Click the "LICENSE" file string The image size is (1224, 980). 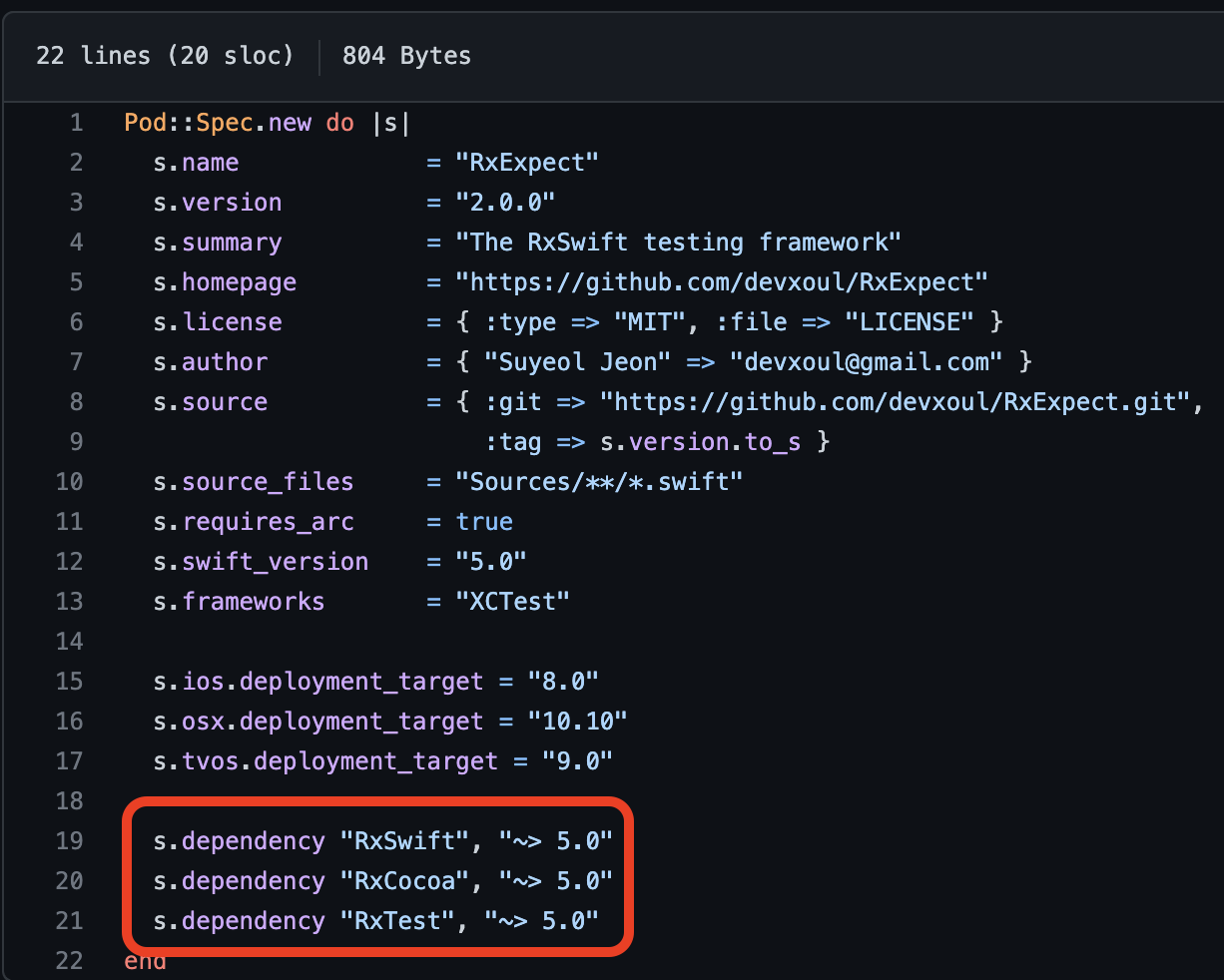click(911, 322)
